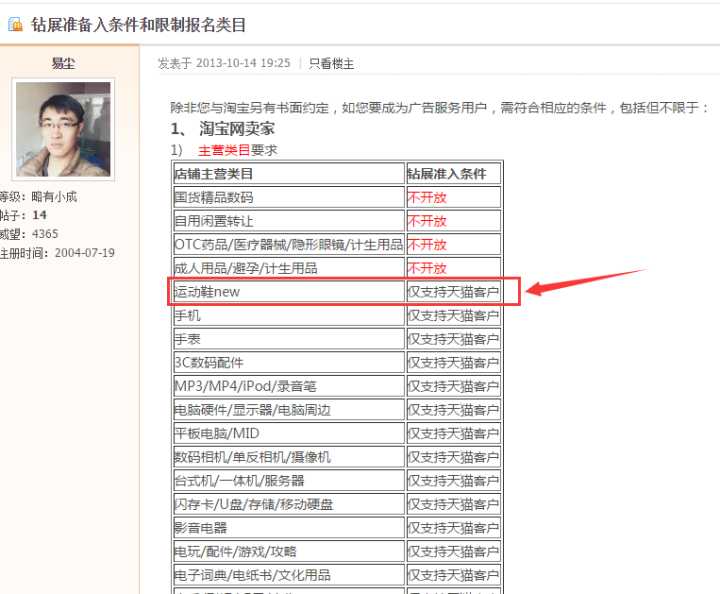Click the 电子词典/电纸书/文化用品 cell
The height and width of the screenshot is (594, 720).
coord(253,575)
